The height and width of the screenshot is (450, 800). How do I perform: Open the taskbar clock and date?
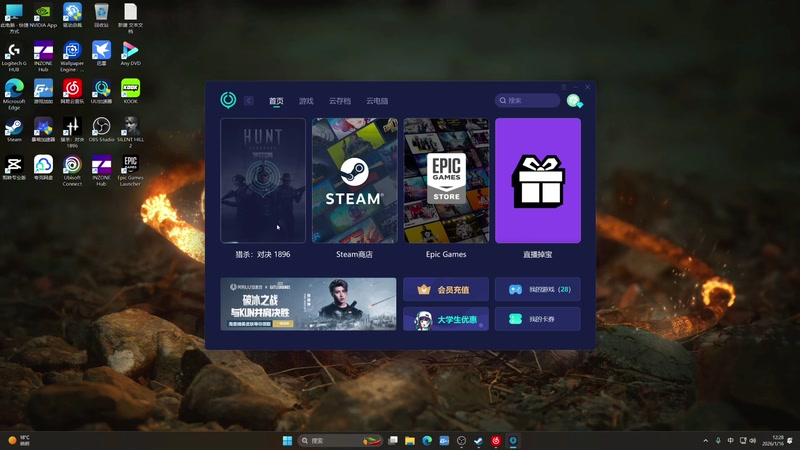coord(772,440)
